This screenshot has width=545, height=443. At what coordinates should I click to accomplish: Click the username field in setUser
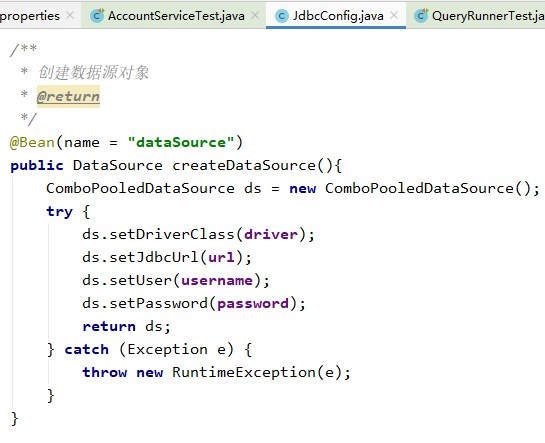217,280
